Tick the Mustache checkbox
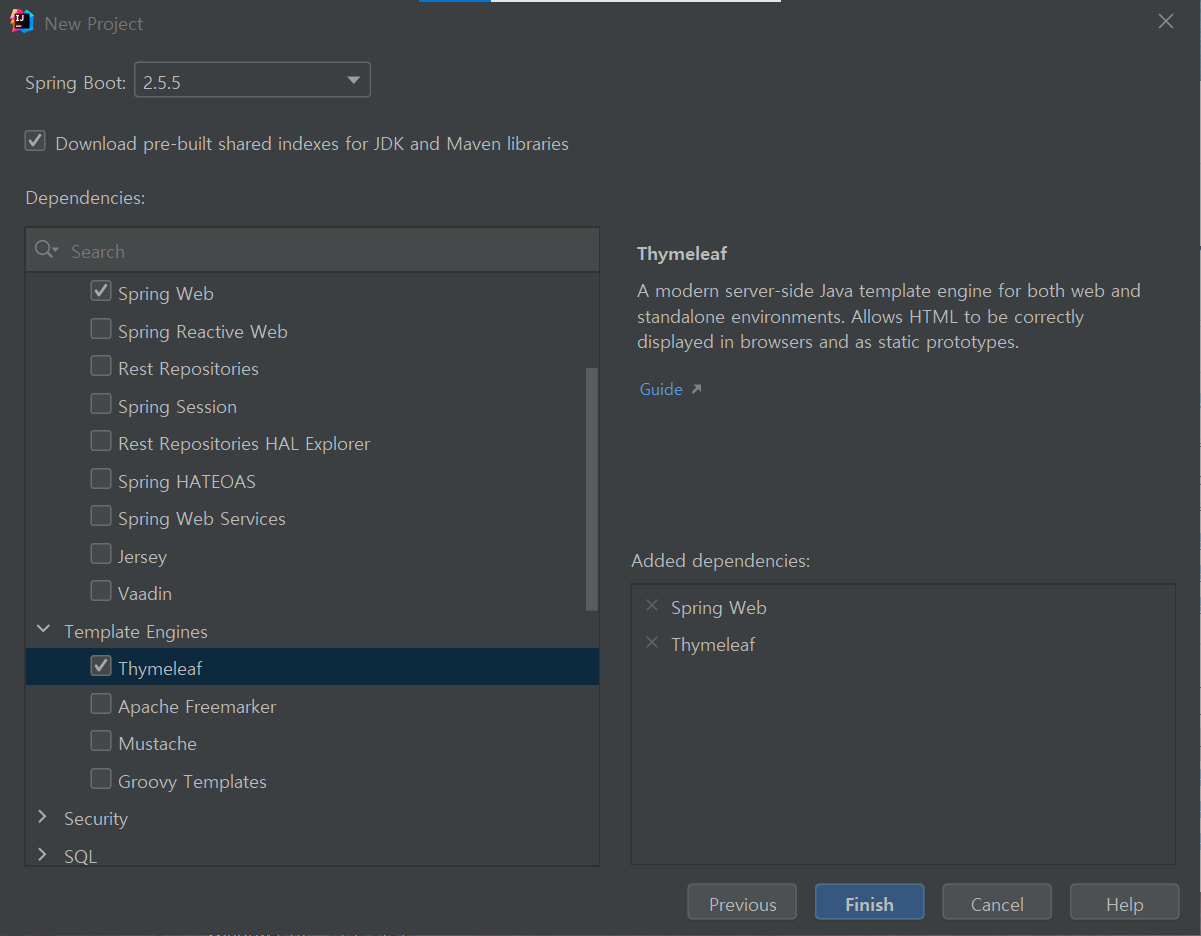Viewport: 1201px width, 936px height. click(101, 742)
